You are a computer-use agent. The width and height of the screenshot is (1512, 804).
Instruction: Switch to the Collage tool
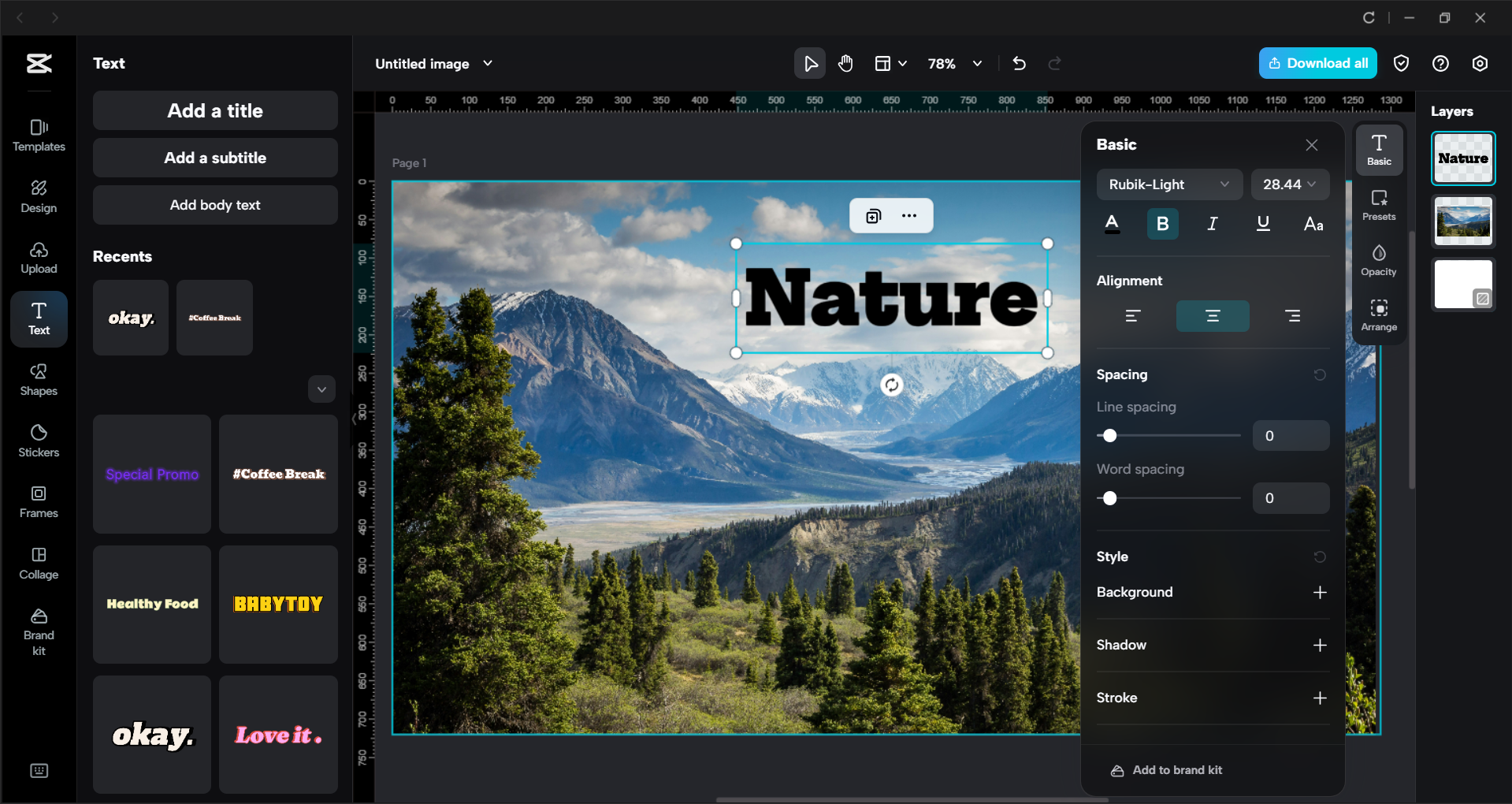point(39,562)
